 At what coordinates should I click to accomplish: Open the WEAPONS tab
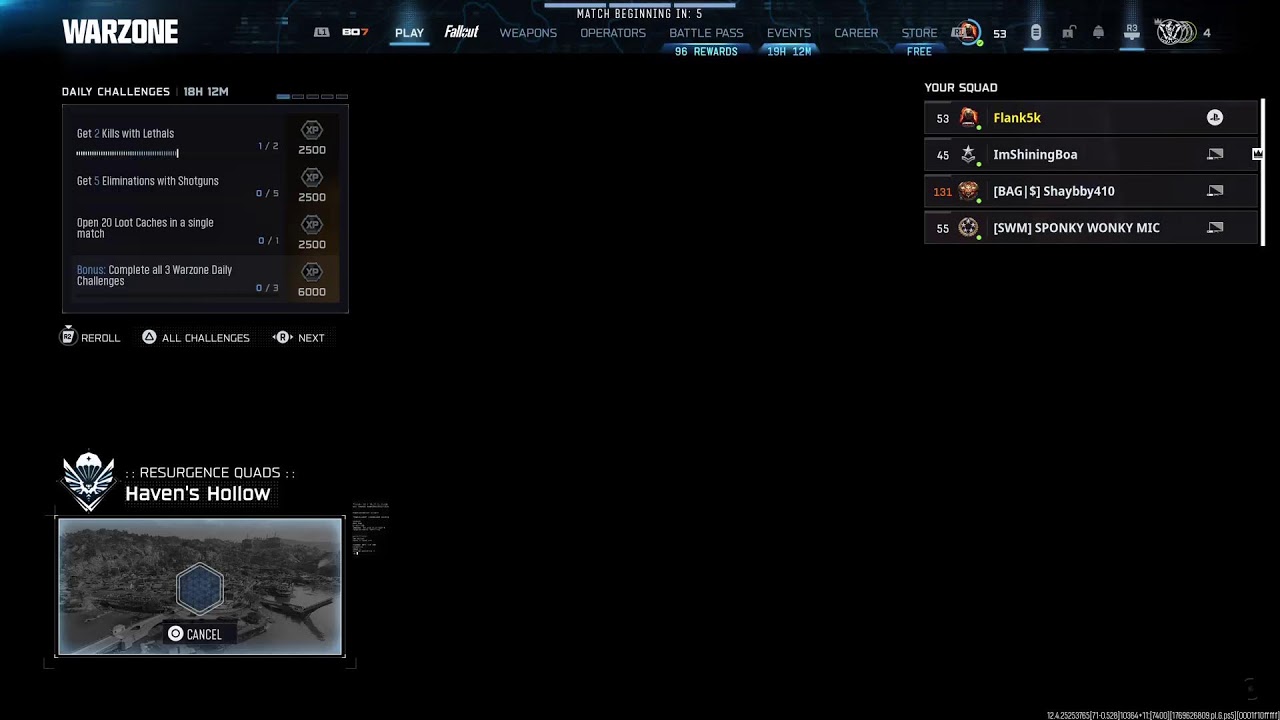[x=528, y=33]
